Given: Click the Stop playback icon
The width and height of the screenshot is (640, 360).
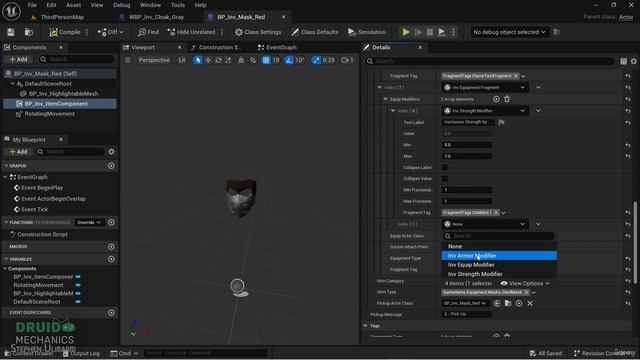Looking at the screenshot, I should pos(430,32).
